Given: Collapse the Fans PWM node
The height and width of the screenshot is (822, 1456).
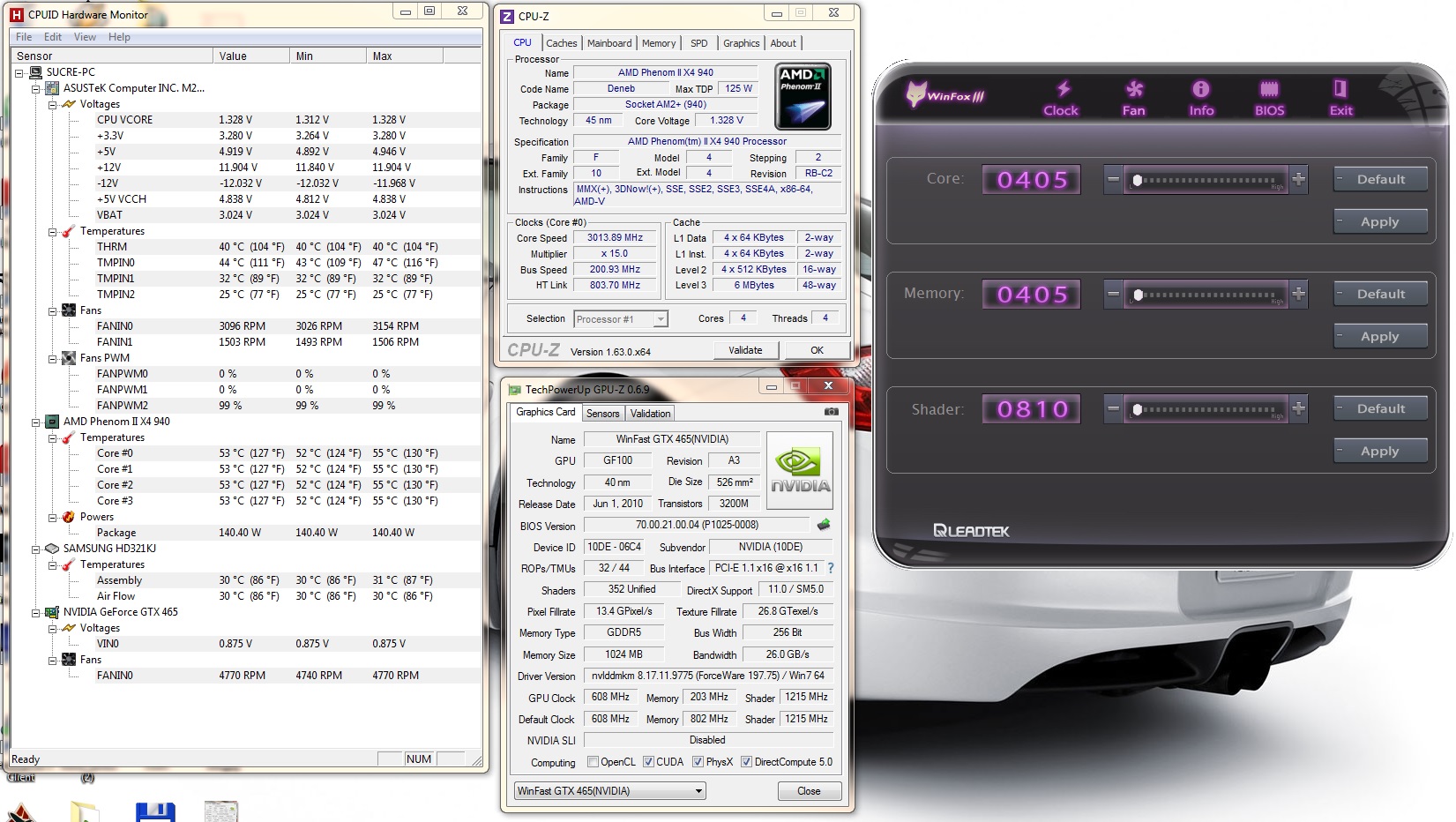Looking at the screenshot, I should click(52, 358).
